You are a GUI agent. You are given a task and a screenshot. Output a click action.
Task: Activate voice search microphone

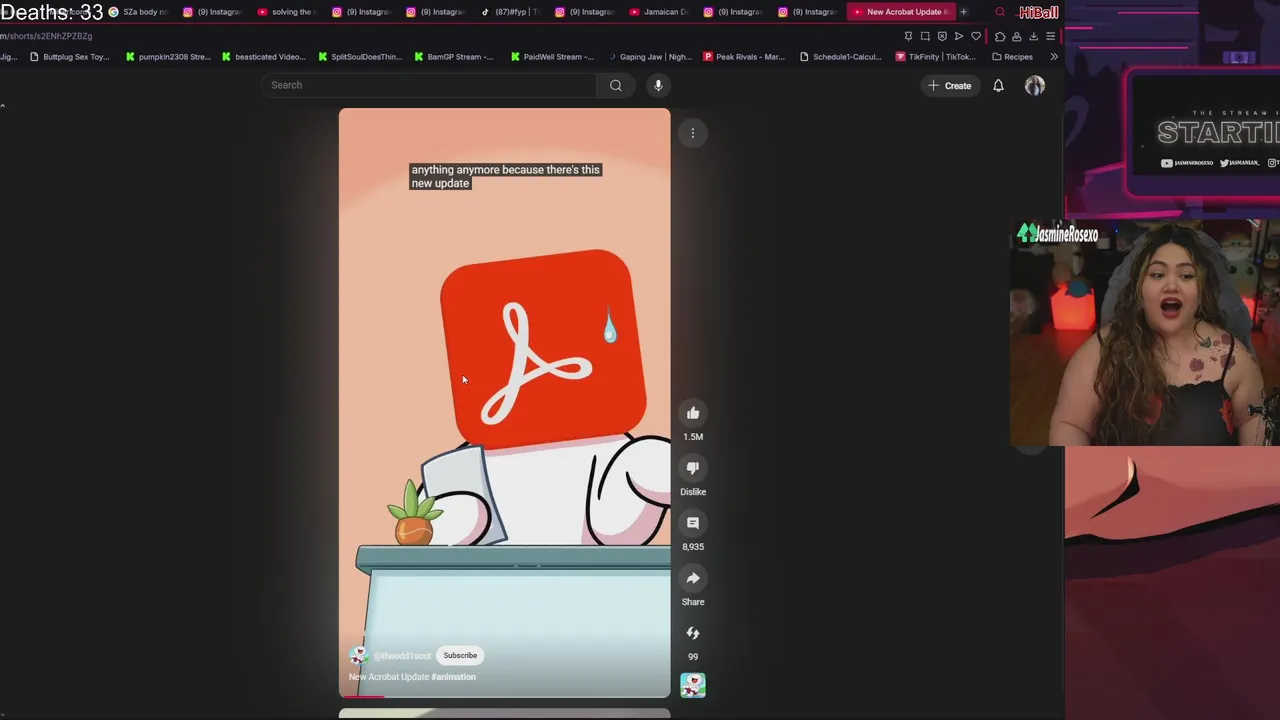(x=658, y=85)
